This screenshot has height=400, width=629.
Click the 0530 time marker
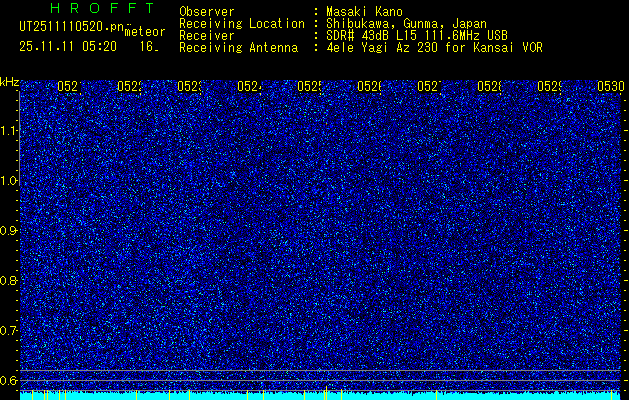pyautogui.click(x=611, y=86)
